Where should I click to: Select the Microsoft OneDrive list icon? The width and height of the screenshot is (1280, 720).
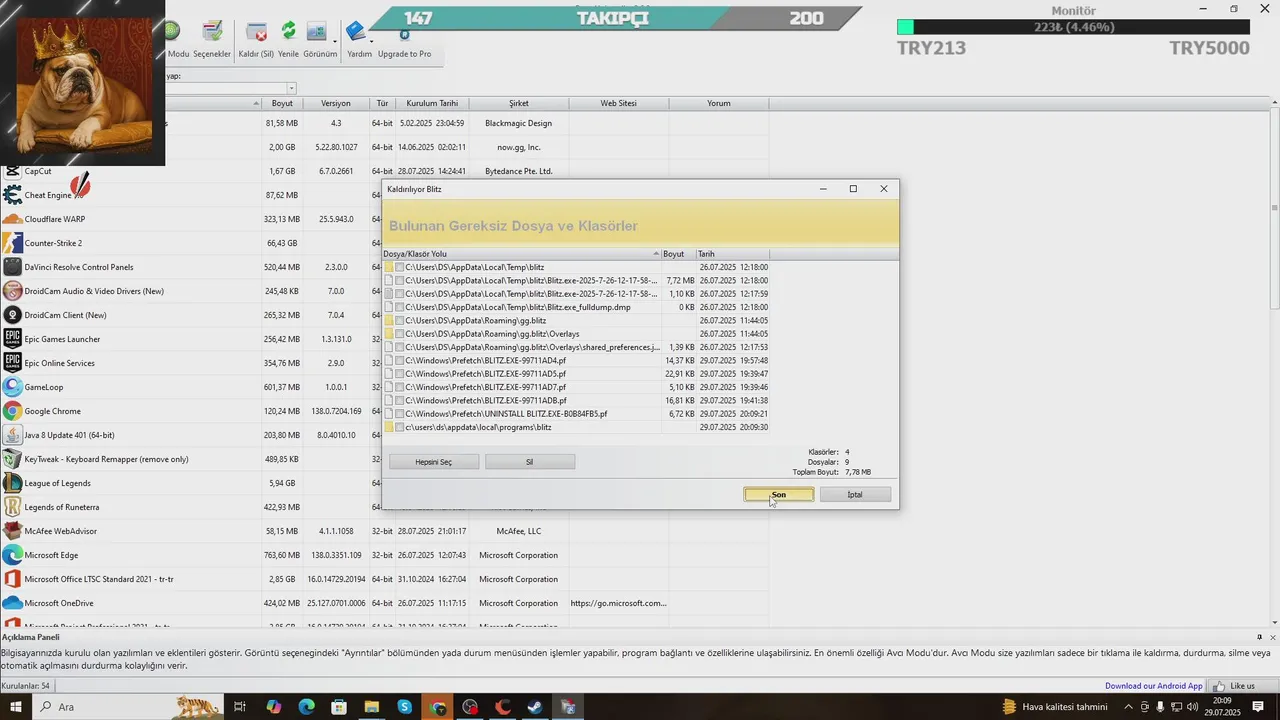12,603
